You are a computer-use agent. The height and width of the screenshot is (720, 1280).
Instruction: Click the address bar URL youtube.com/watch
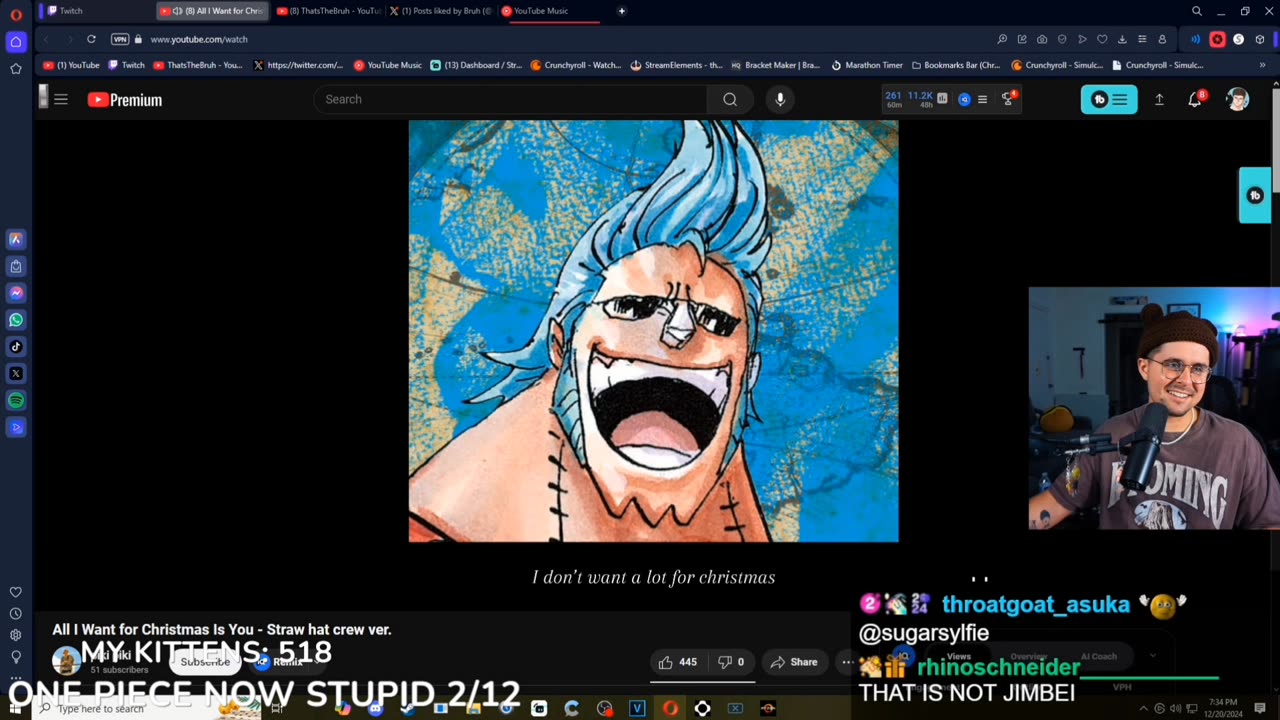point(199,39)
